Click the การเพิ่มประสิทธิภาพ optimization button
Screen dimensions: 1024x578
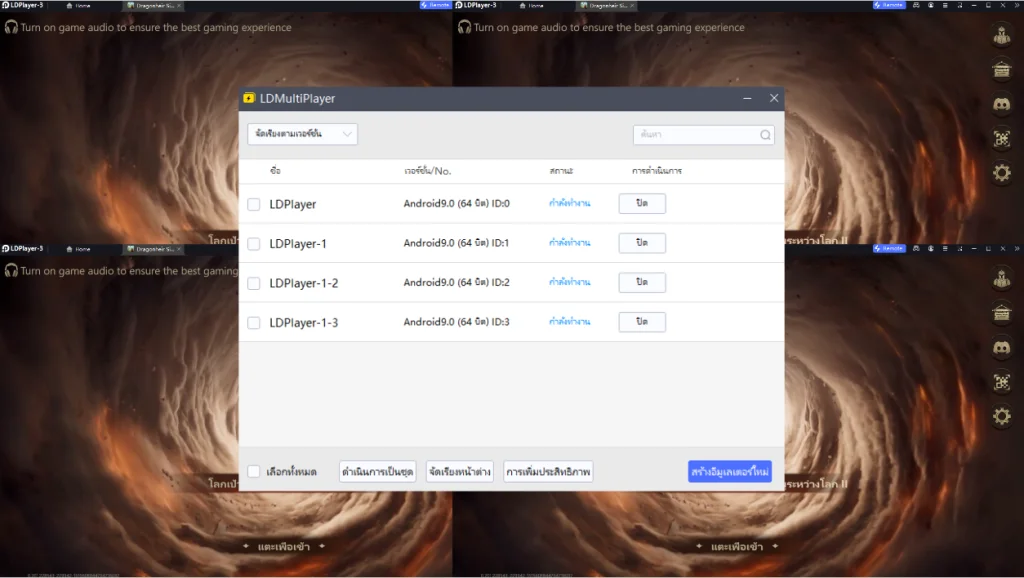(x=548, y=471)
